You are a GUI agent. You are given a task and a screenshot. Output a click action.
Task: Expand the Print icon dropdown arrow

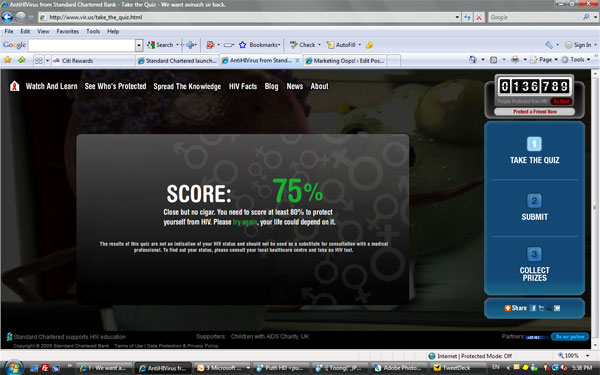(x=525, y=60)
